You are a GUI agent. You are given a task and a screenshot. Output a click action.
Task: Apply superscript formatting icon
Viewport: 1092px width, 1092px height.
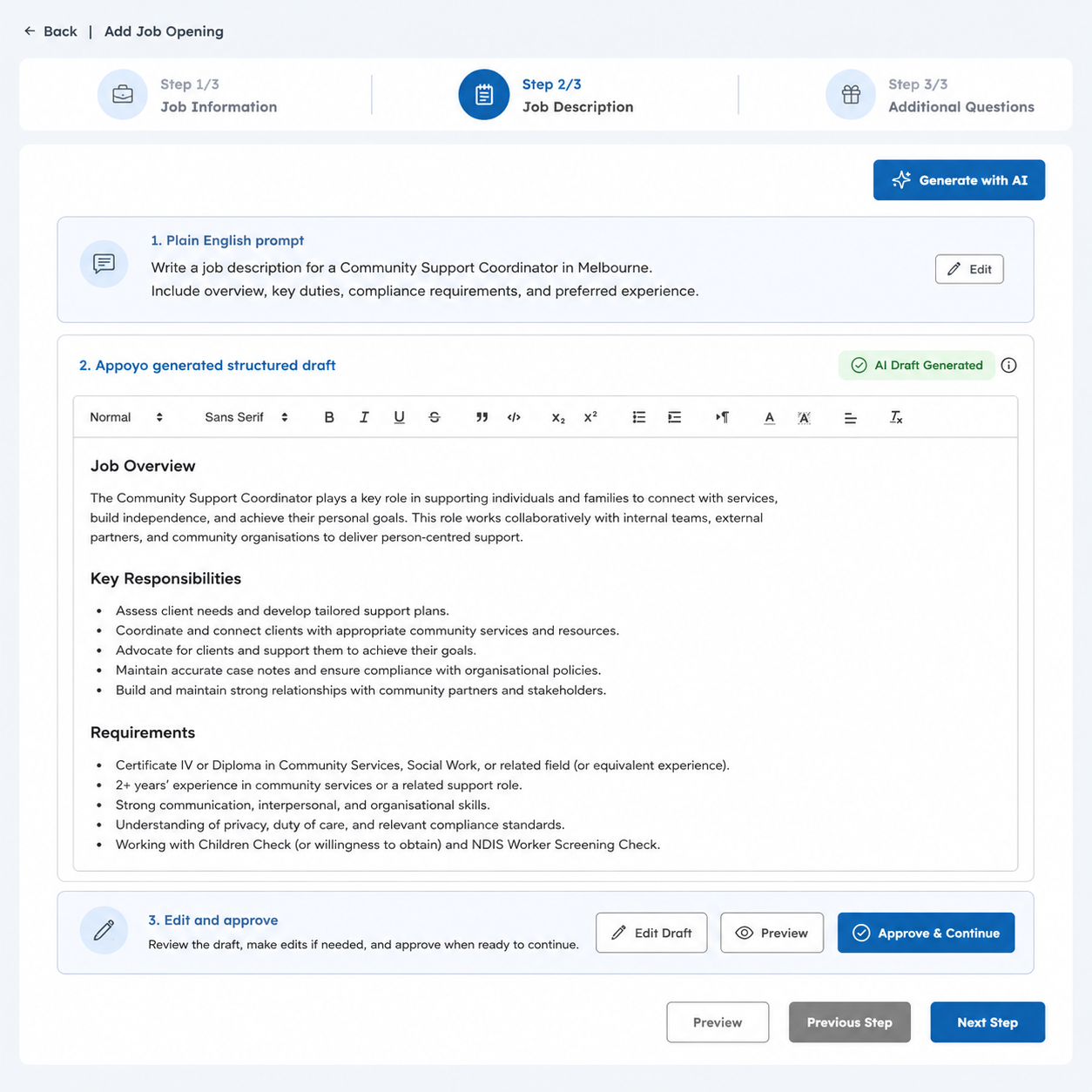590,416
